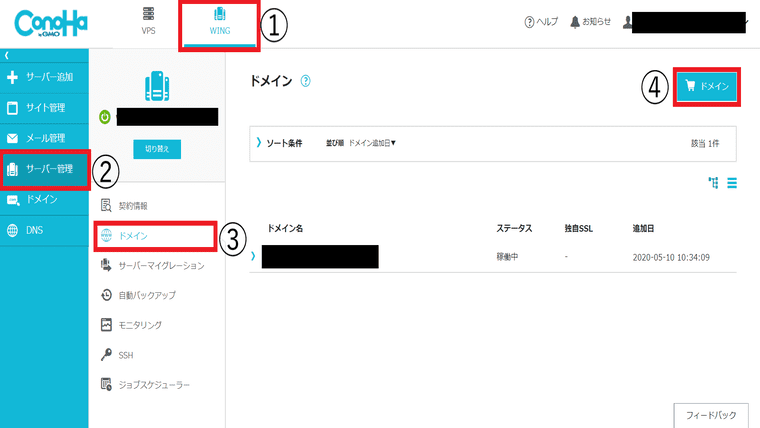The image size is (760, 428).
Task: Open ジョブスケジューラー
Action: point(145,385)
